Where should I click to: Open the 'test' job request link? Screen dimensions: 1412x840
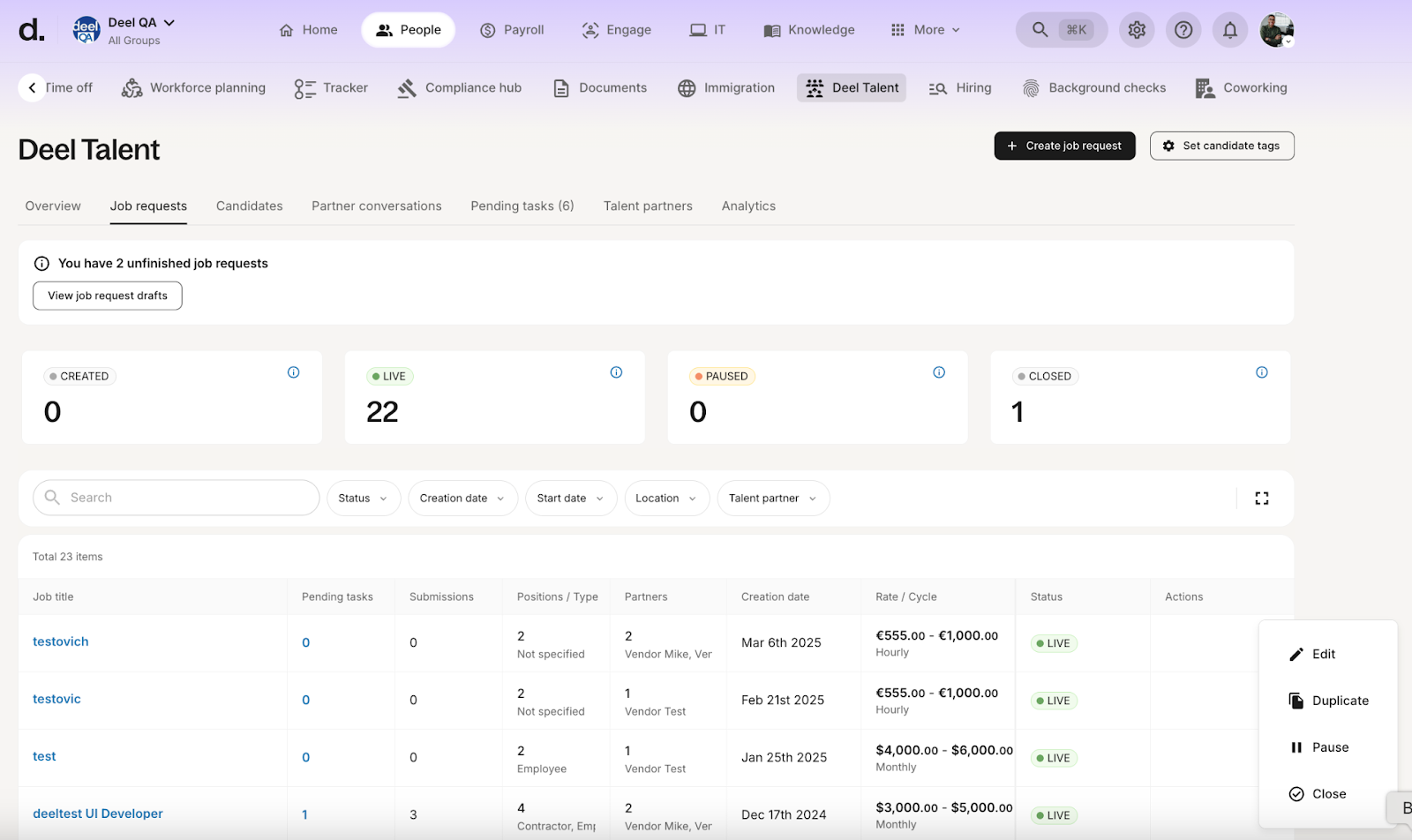click(x=44, y=756)
